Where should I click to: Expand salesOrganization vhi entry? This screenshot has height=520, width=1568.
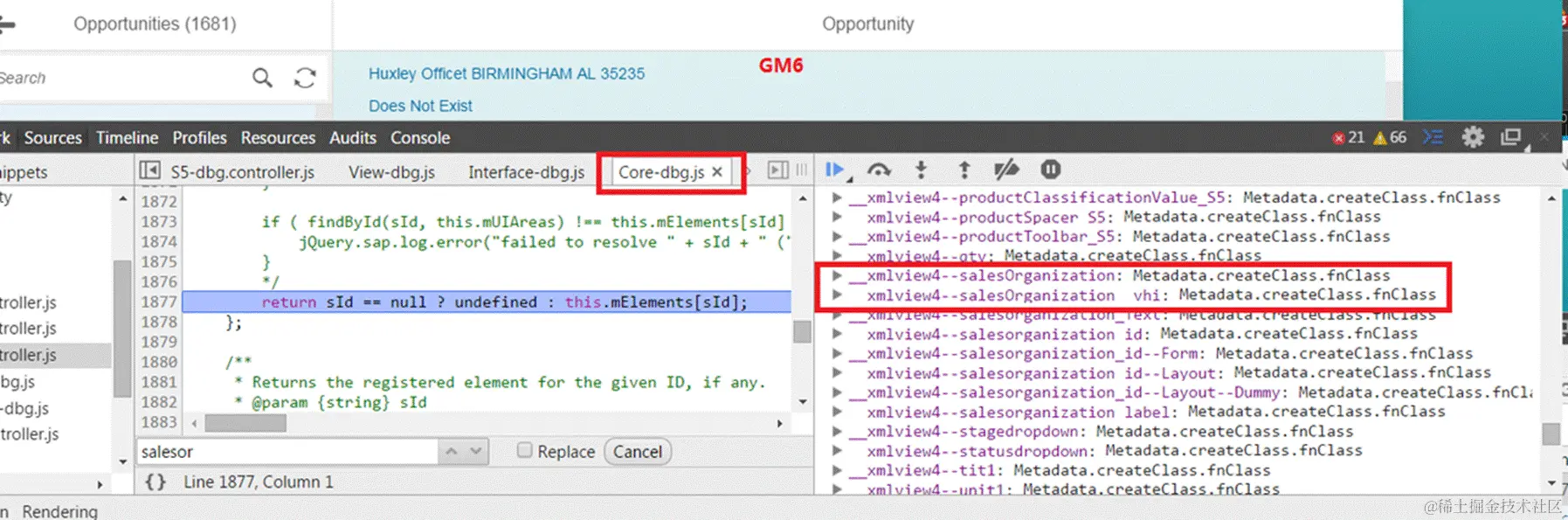837,295
